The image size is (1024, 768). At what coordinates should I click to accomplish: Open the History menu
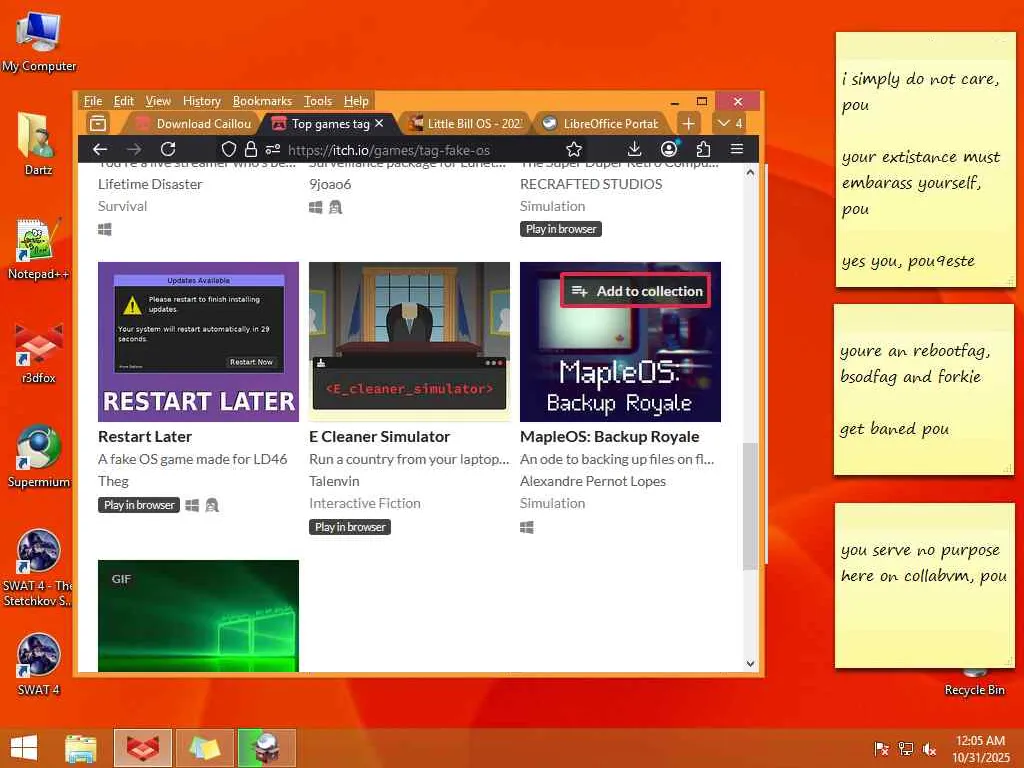202,101
